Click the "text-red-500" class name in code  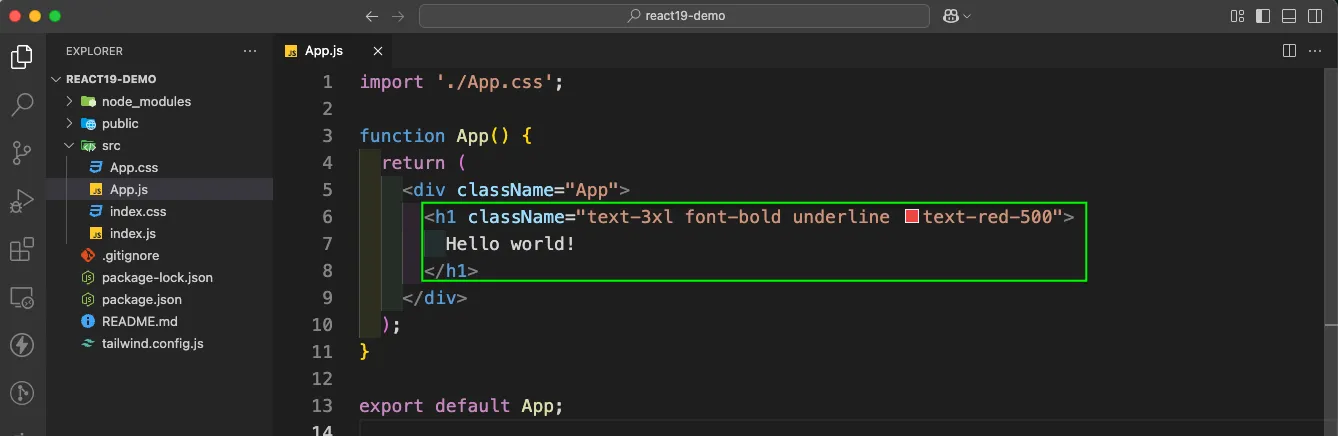click(x=988, y=216)
